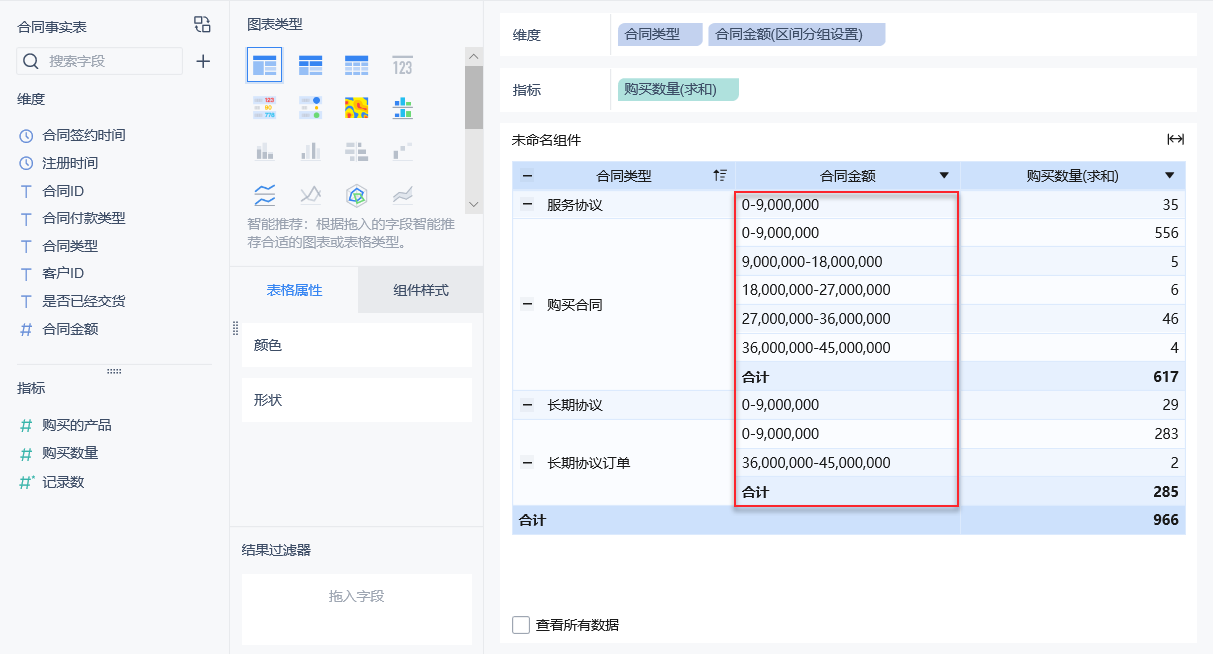This screenshot has width=1213, height=654.
Task: Click the value 556 cell
Action: (x=1073, y=233)
